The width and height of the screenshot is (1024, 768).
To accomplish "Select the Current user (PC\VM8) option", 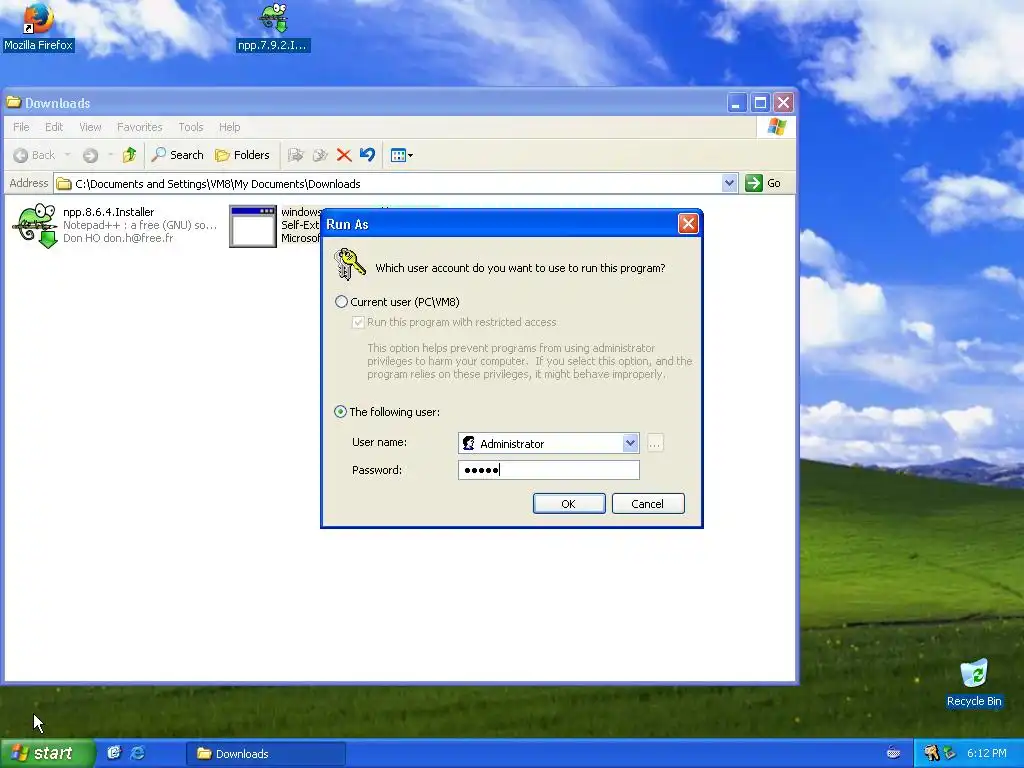I will coord(341,302).
